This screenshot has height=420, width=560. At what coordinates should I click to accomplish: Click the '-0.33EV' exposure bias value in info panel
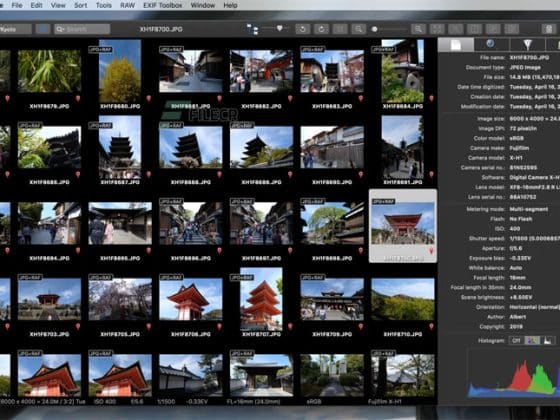point(520,258)
